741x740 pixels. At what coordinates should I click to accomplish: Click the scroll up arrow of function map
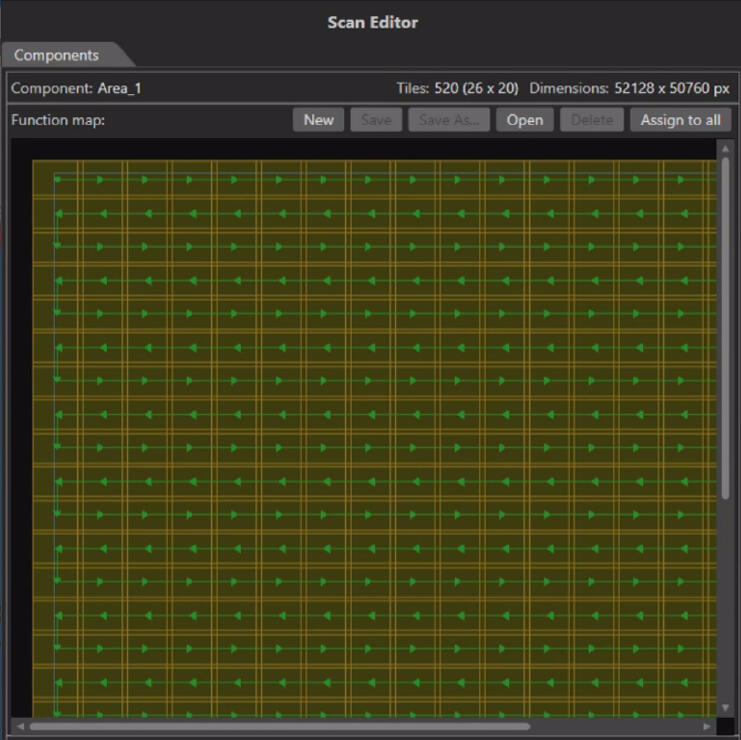coord(725,148)
